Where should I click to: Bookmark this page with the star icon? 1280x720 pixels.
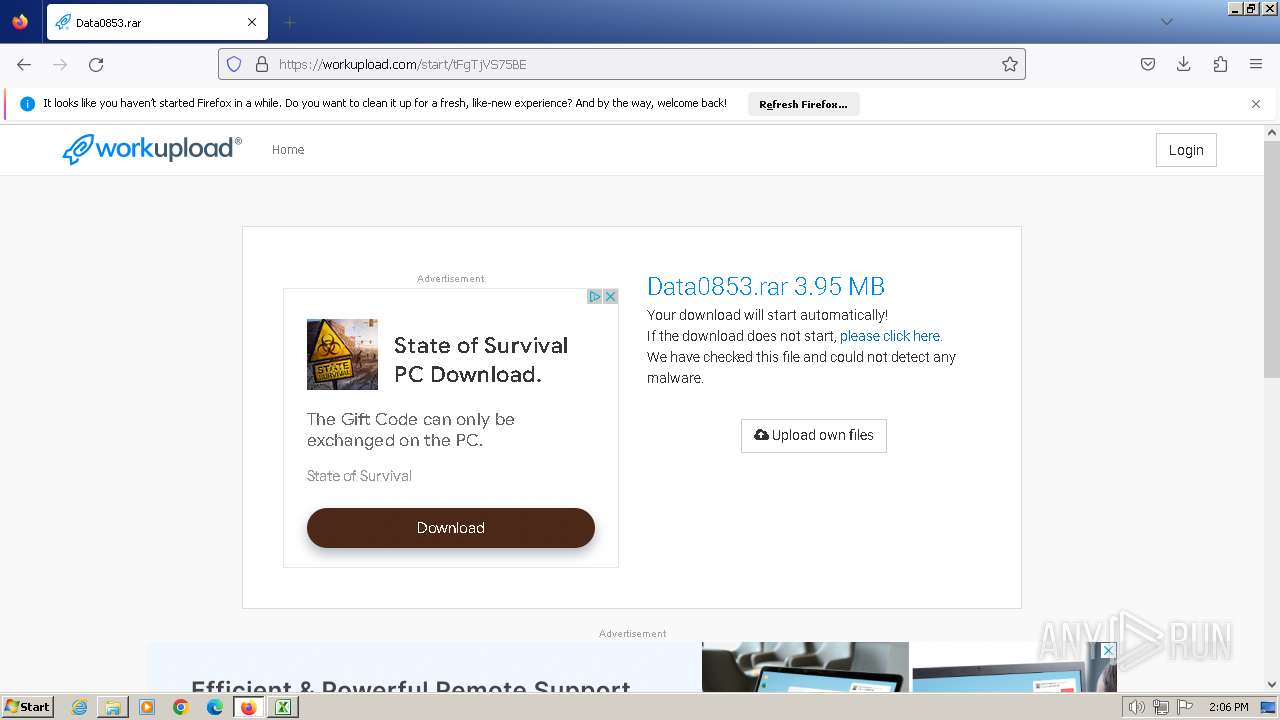pos(1010,64)
